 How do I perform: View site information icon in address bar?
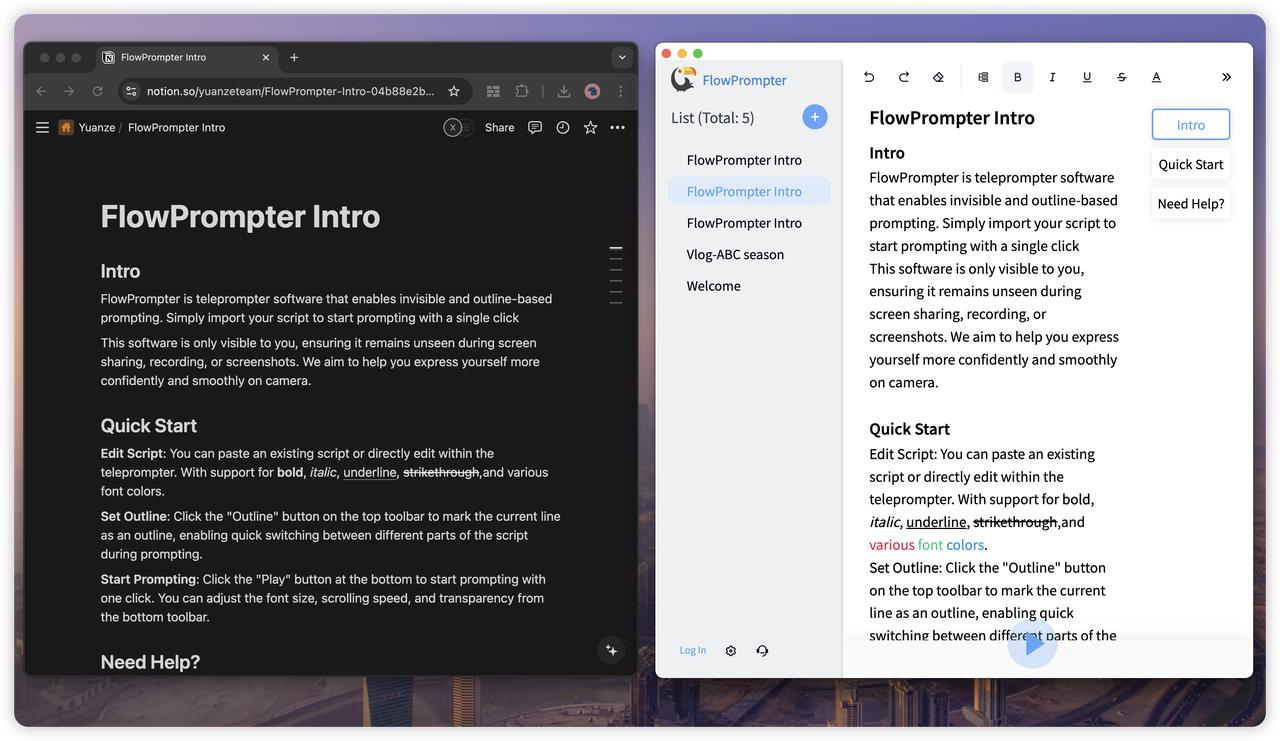coord(130,91)
